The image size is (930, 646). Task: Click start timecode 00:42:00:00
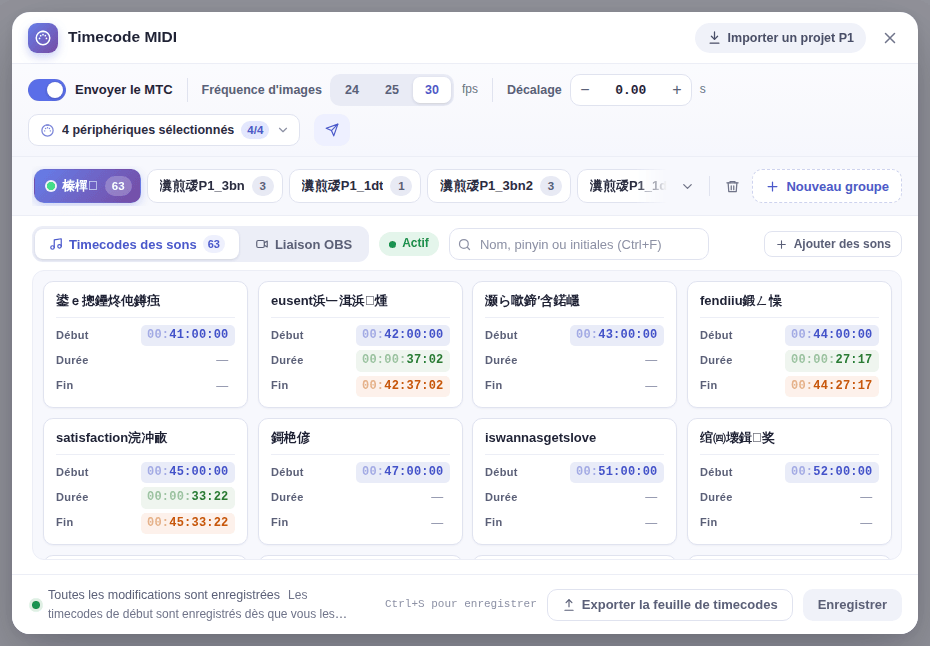[403, 335]
